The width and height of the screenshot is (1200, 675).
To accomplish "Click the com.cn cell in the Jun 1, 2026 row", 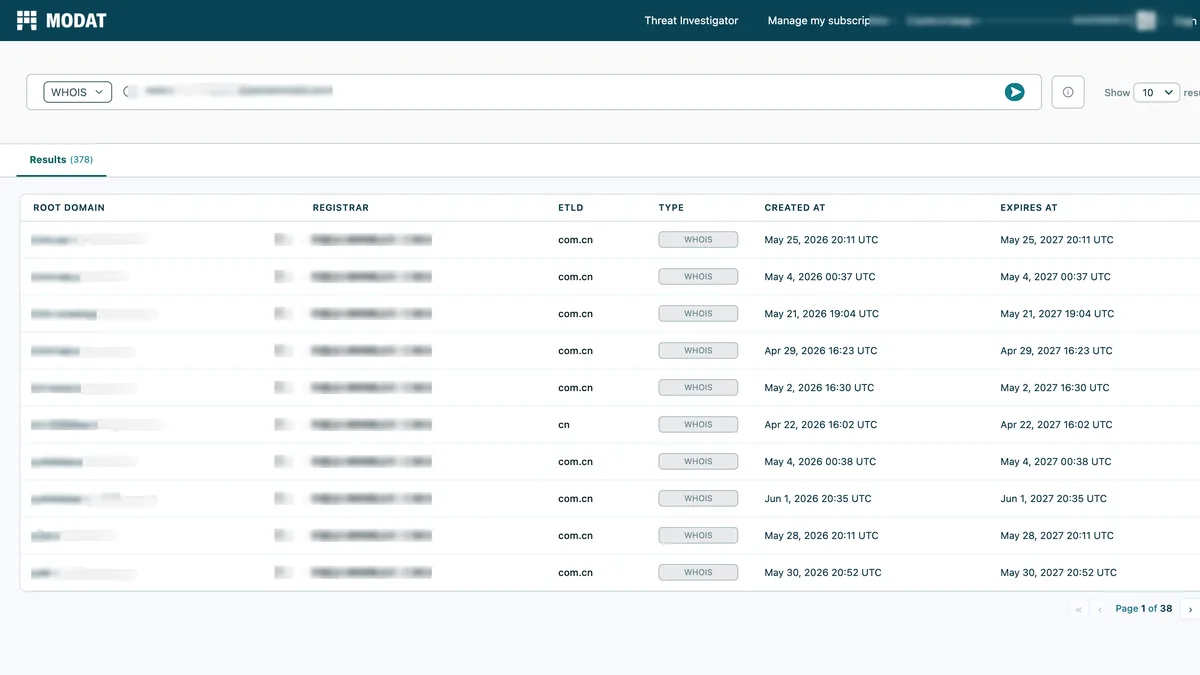I will coord(575,499).
